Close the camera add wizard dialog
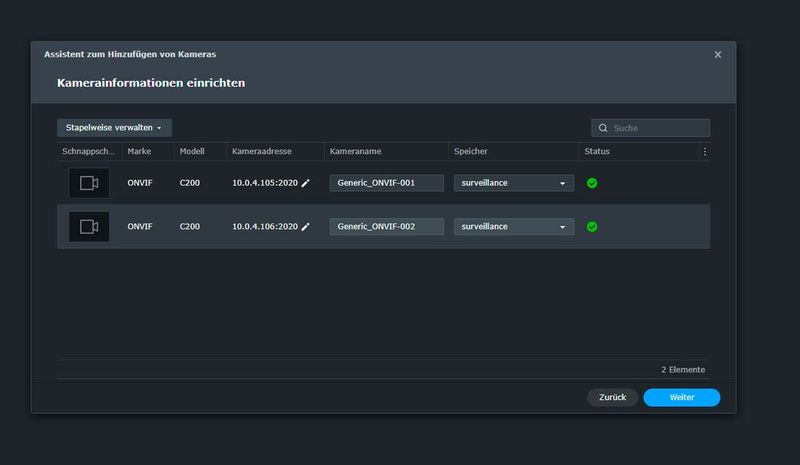Image resolution: width=800 pixels, height=465 pixels. [717, 55]
